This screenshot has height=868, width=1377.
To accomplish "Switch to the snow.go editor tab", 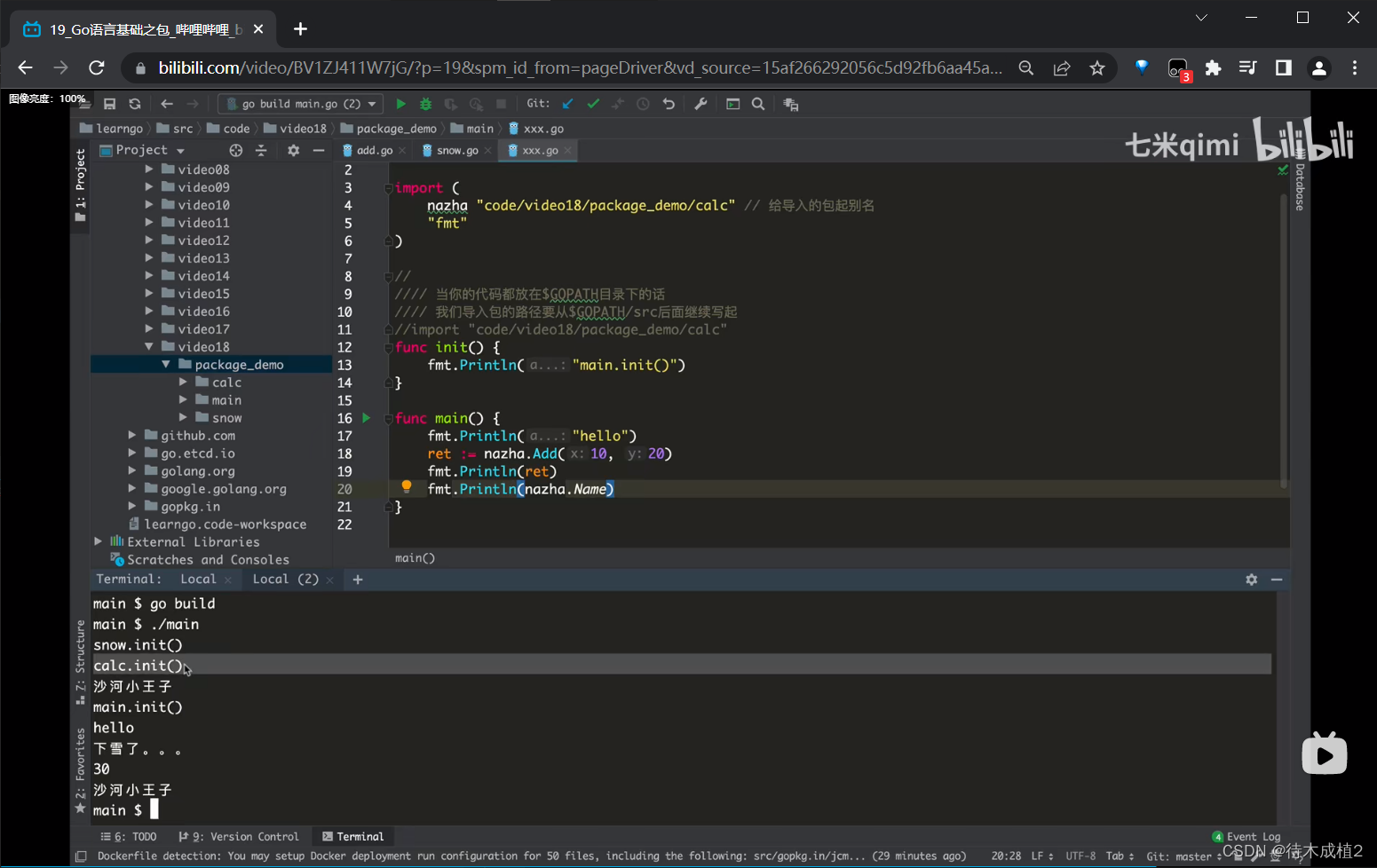I will pyautogui.click(x=456, y=150).
